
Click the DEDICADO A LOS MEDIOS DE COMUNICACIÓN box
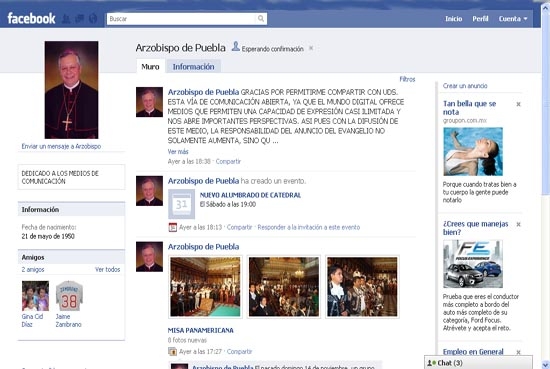click(71, 177)
